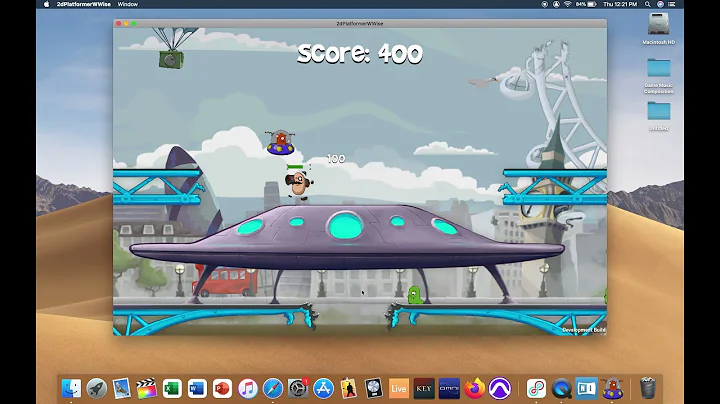Open Notification Center in the menu bar
This screenshot has width=720, height=404.
pos(672,4)
